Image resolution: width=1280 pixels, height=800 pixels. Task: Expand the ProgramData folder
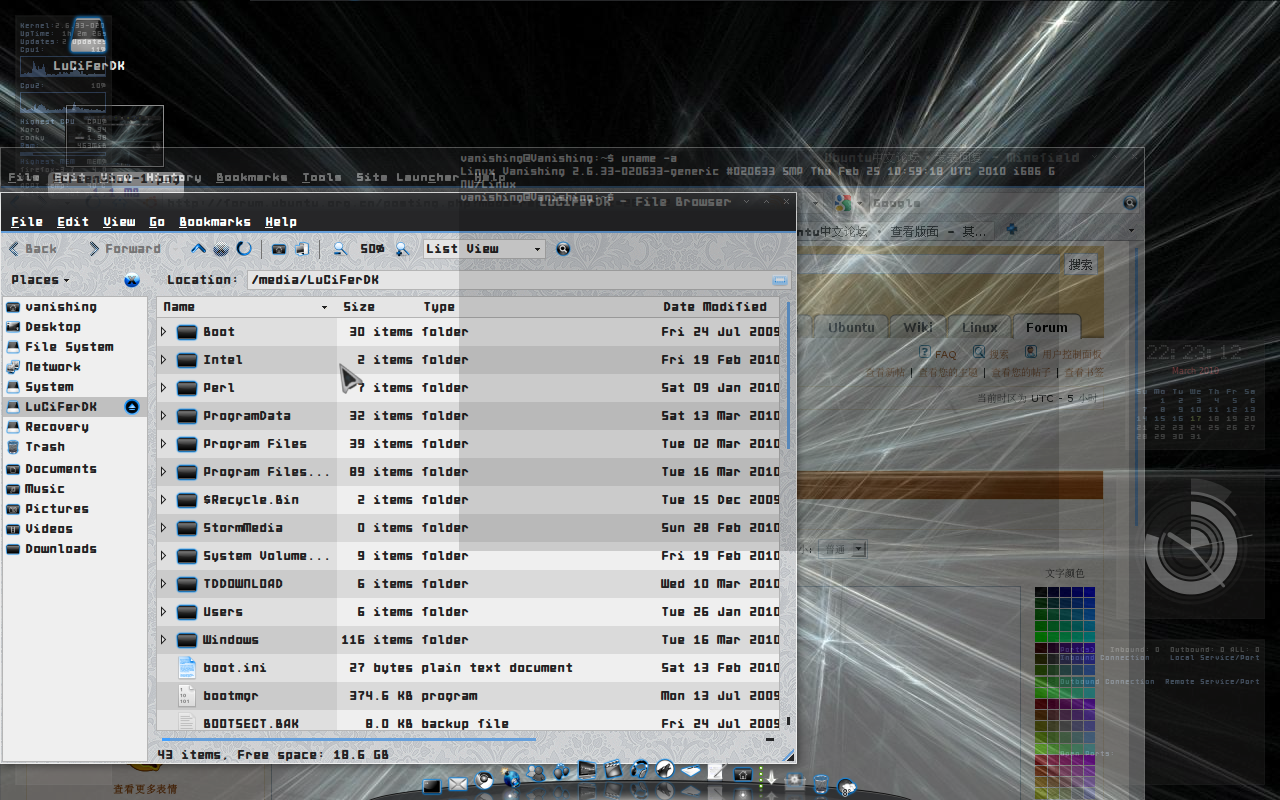point(164,415)
